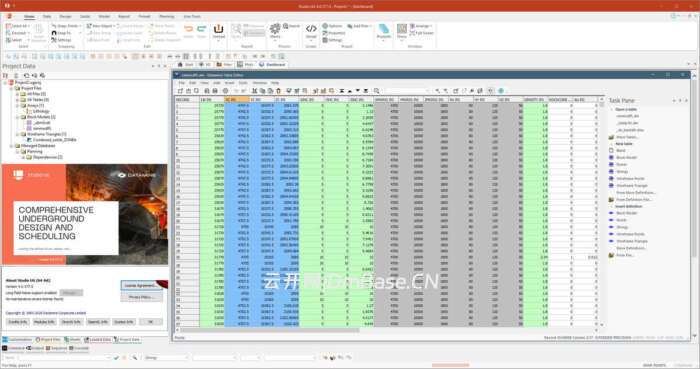700x369 pixels.
Task: Click the Search icon in Process group
Action: point(292,26)
